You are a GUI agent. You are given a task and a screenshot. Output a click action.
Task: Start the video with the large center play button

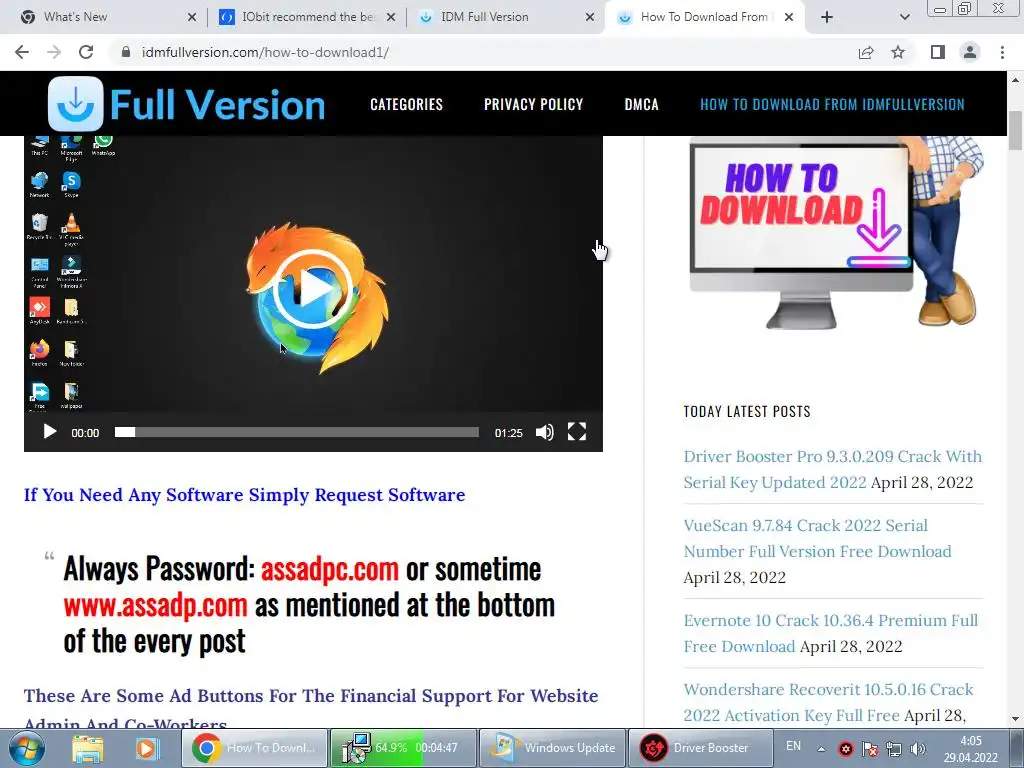(313, 289)
